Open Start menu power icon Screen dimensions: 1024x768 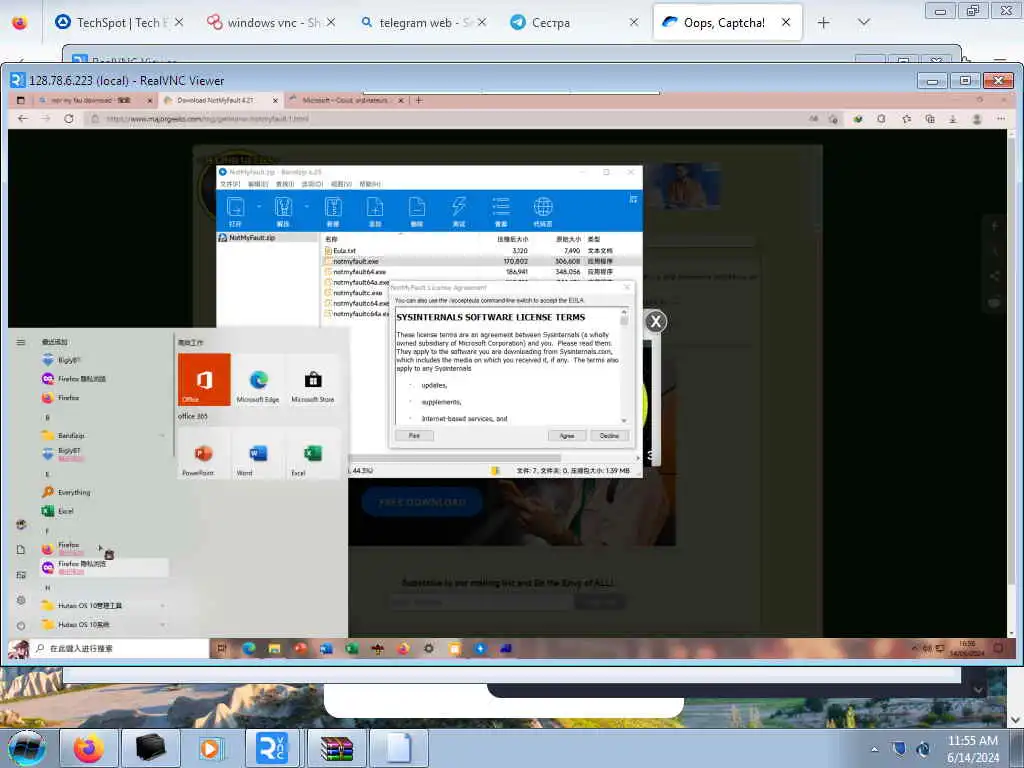click(x=21, y=626)
